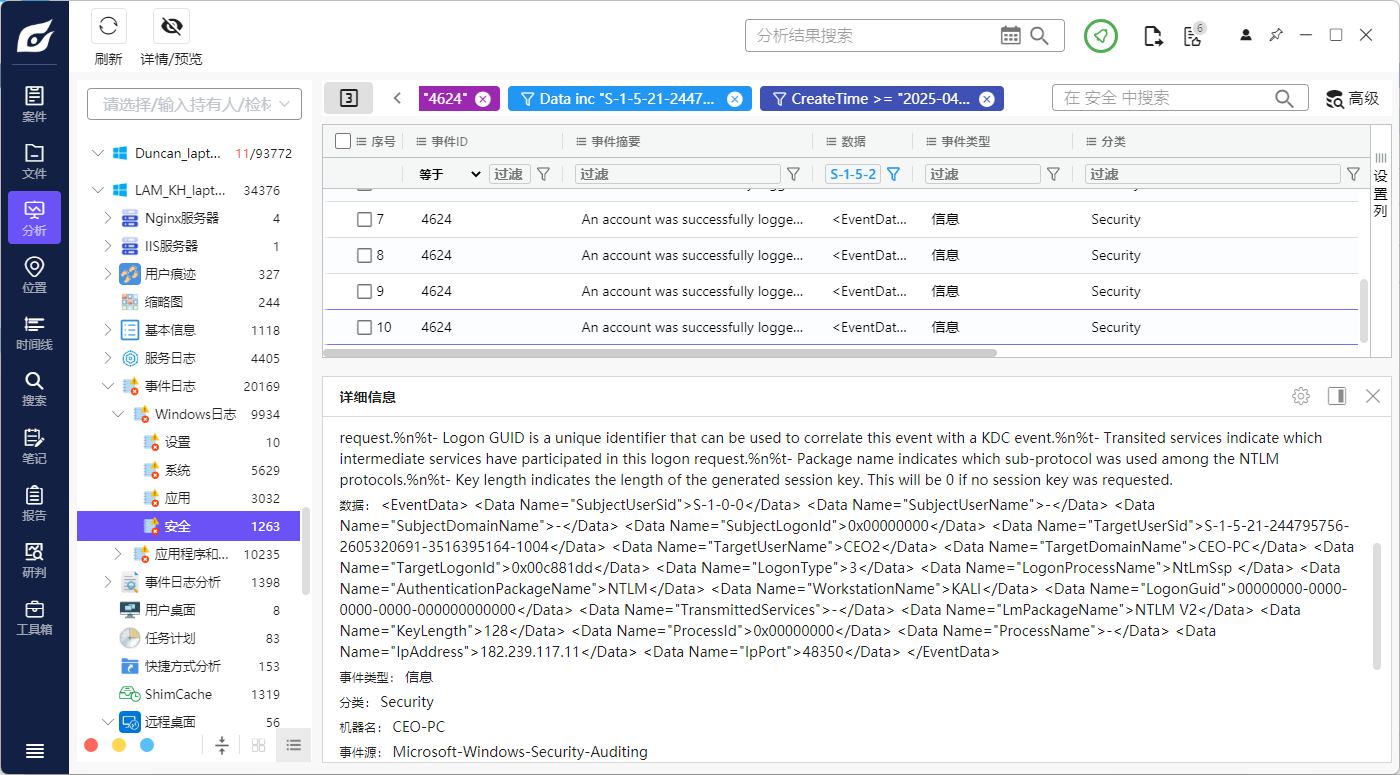The image size is (1400, 775).
Task: Open 笔记 in the left sidebar
Action: point(34,446)
